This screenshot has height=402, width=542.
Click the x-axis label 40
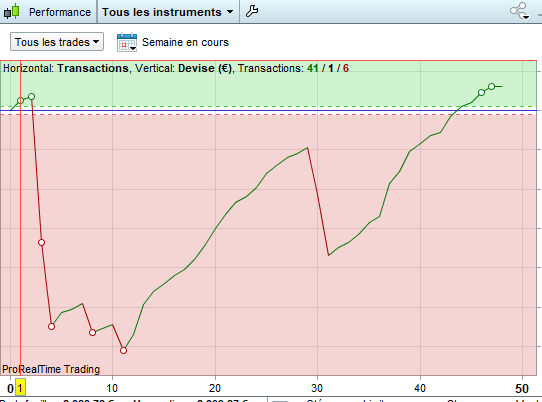point(420,388)
